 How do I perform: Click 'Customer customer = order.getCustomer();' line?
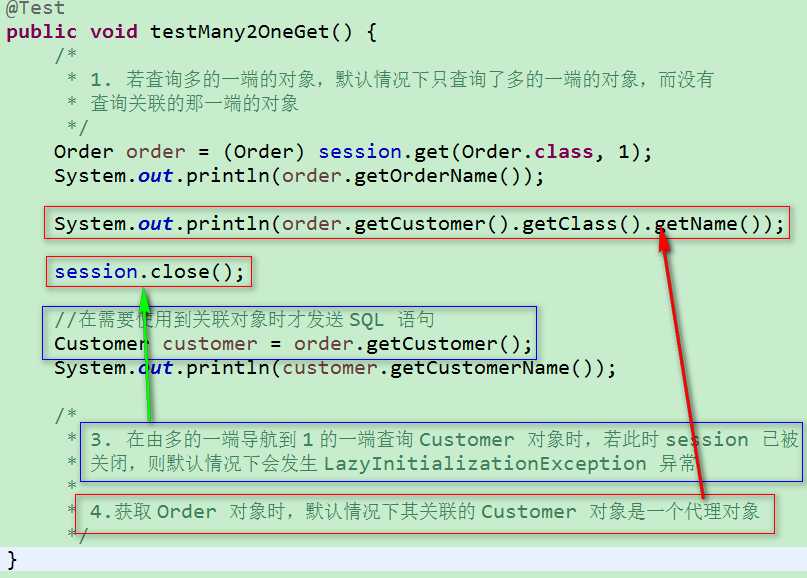[293, 344]
